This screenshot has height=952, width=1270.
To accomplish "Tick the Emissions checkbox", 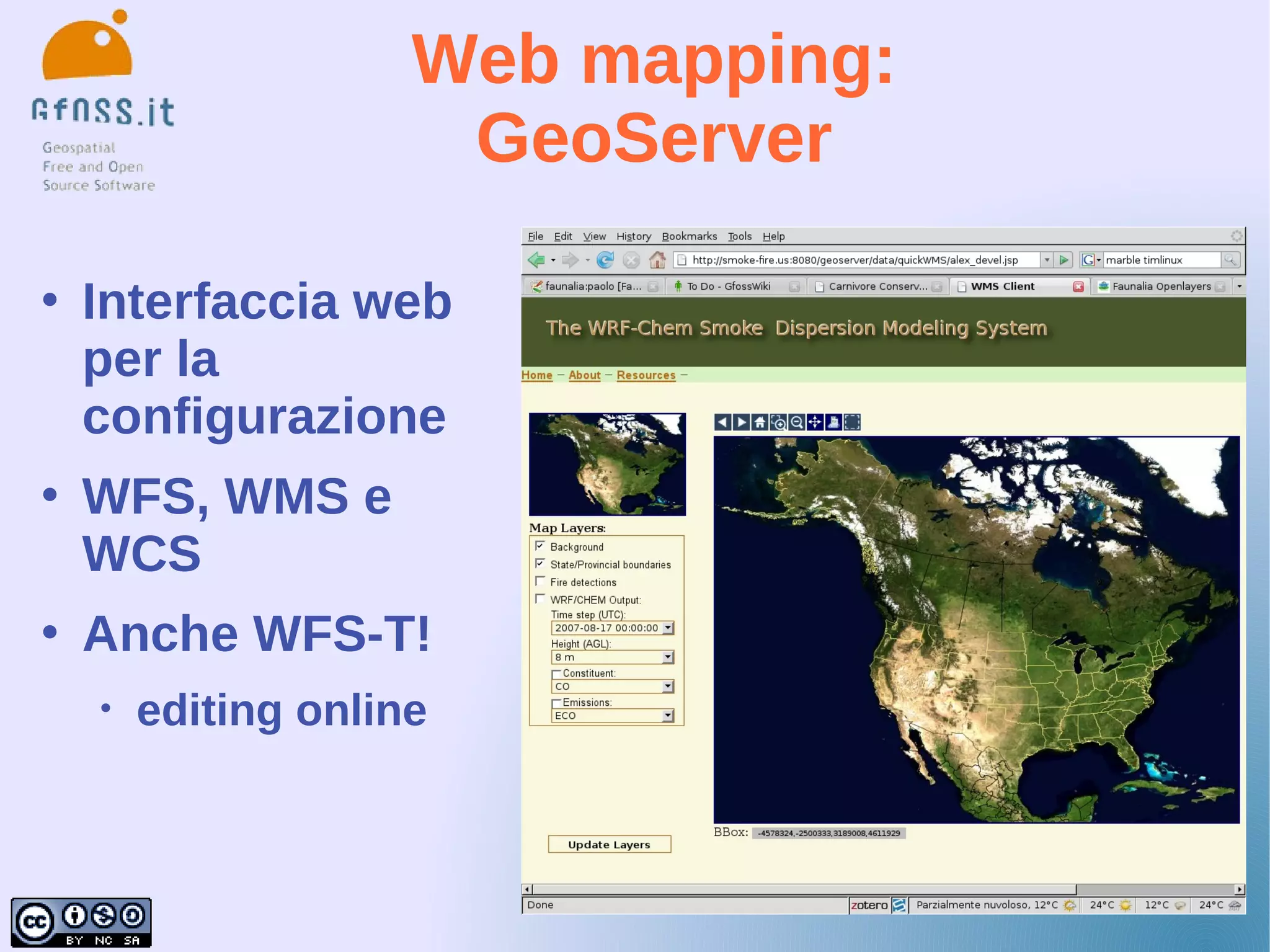I will coord(556,703).
